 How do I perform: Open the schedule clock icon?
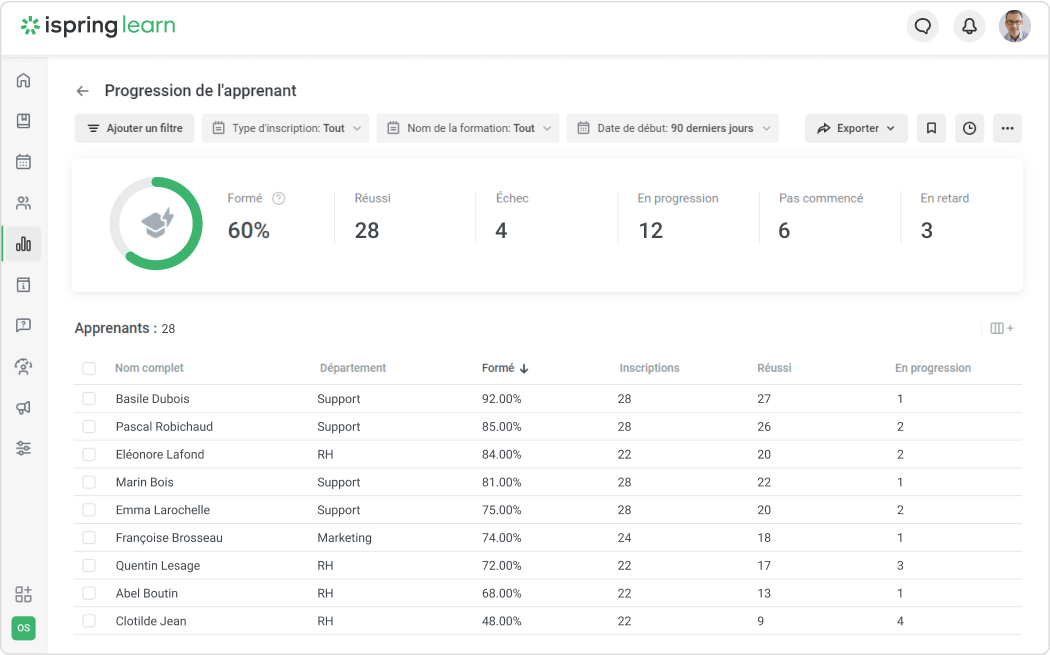(969, 128)
